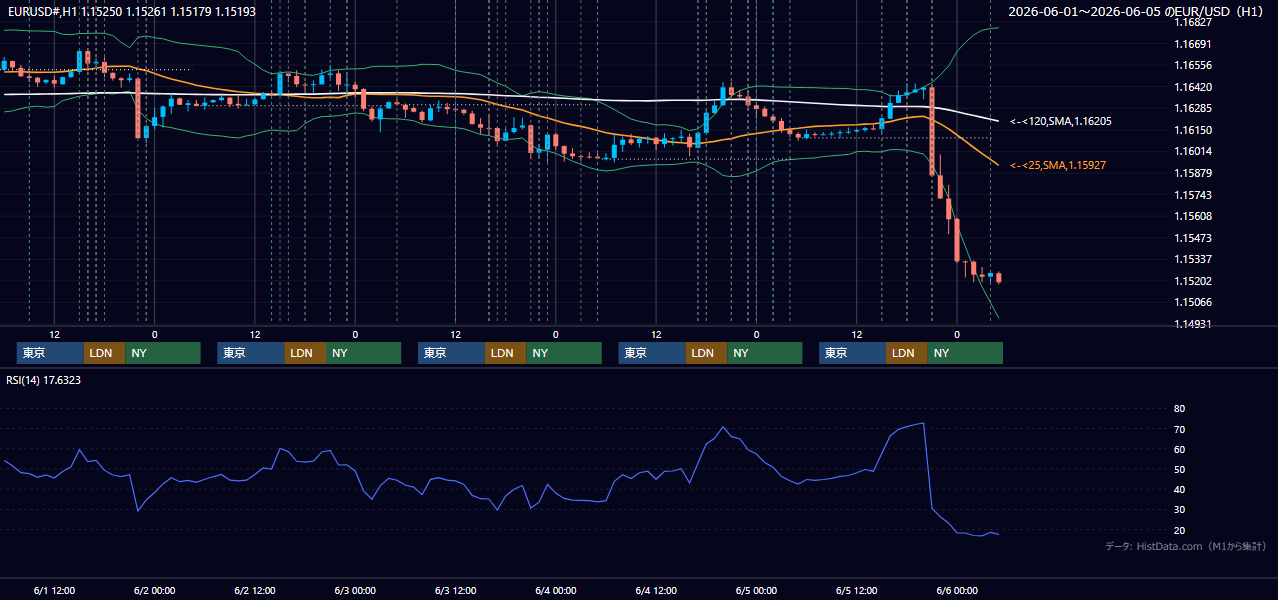Click the LDN session block for 6/3 12:00 day
Image resolution: width=1278 pixels, height=600 pixels.
(x=505, y=353)
